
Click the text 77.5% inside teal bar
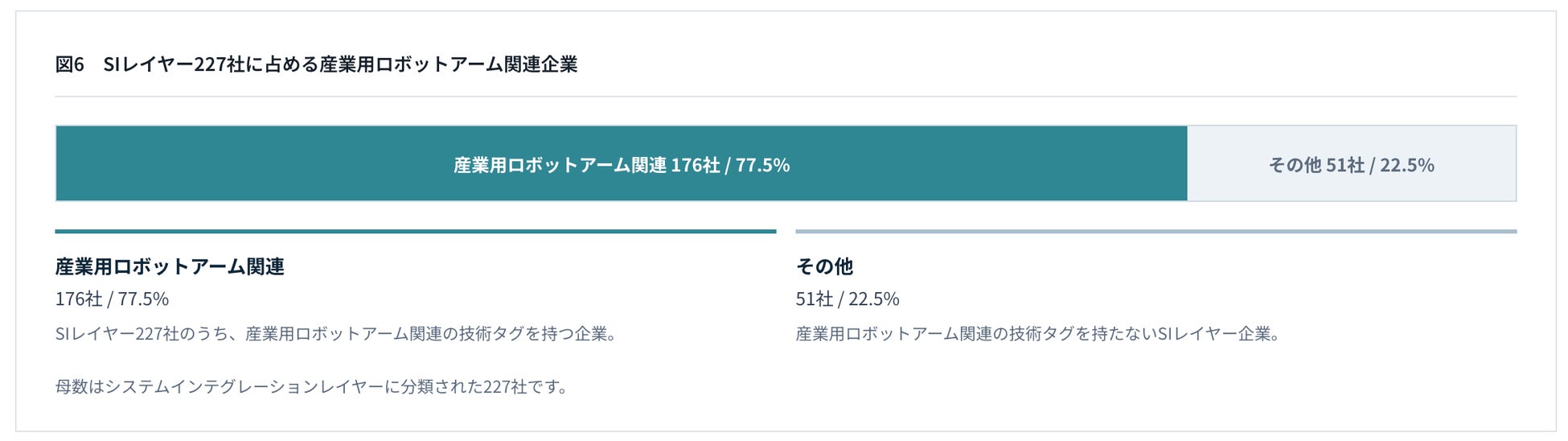point(762,165)
